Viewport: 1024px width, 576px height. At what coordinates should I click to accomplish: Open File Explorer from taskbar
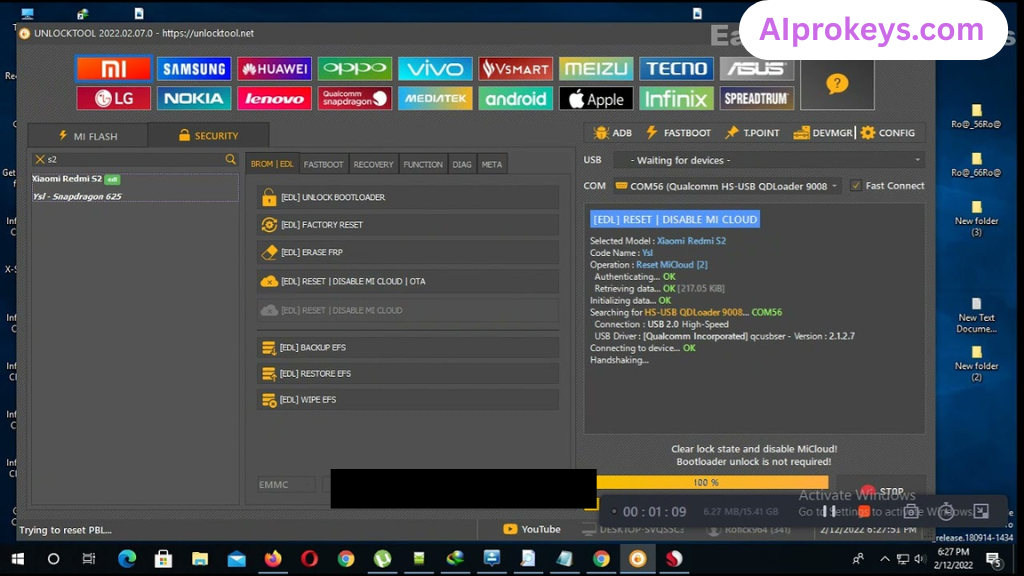[x=200, y=559]
